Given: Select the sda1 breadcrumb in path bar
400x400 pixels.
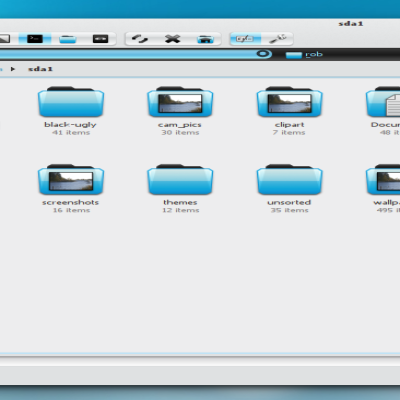Looking at the screenshot, I should point(40,69).
